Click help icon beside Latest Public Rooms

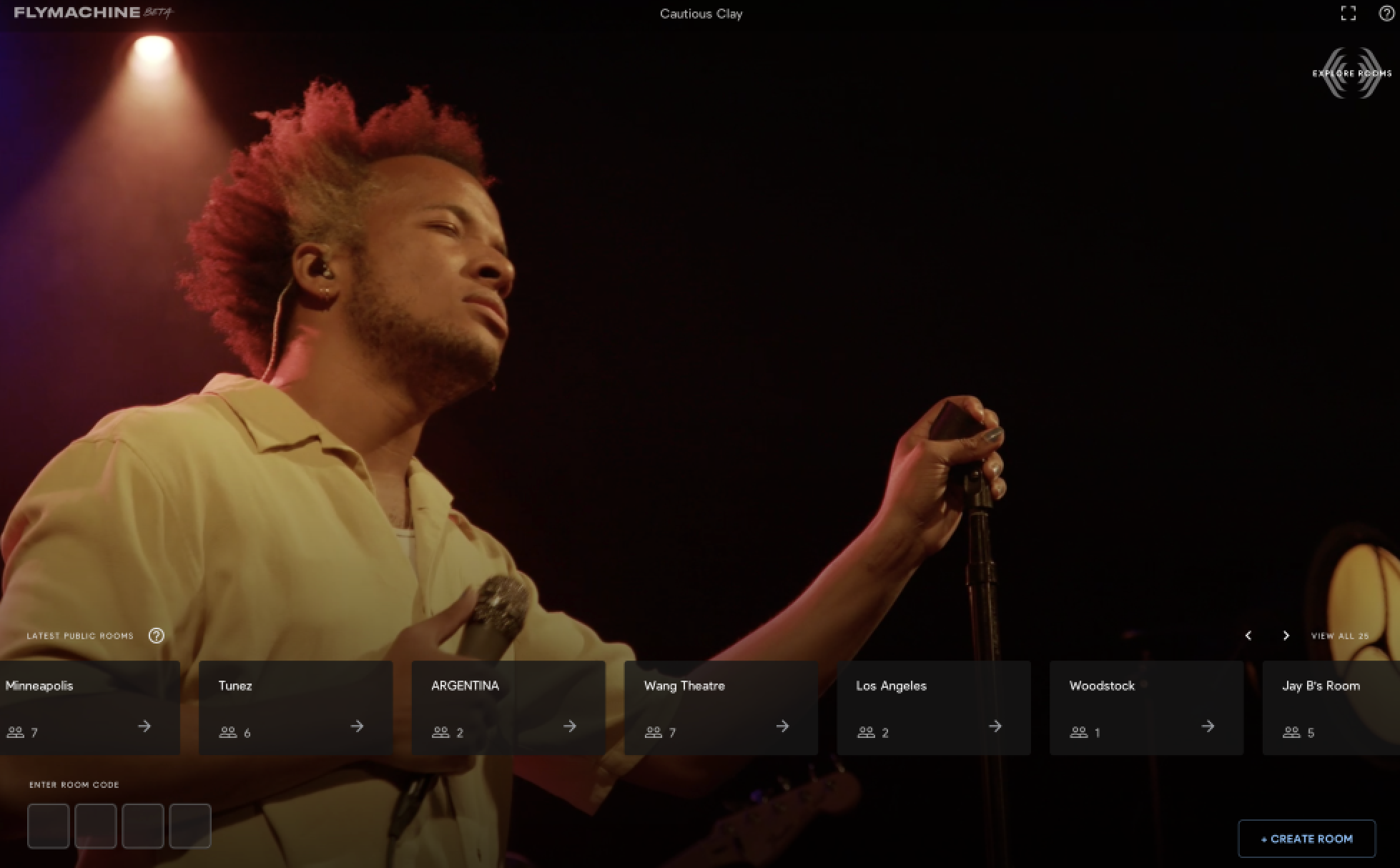click(157, 636)
